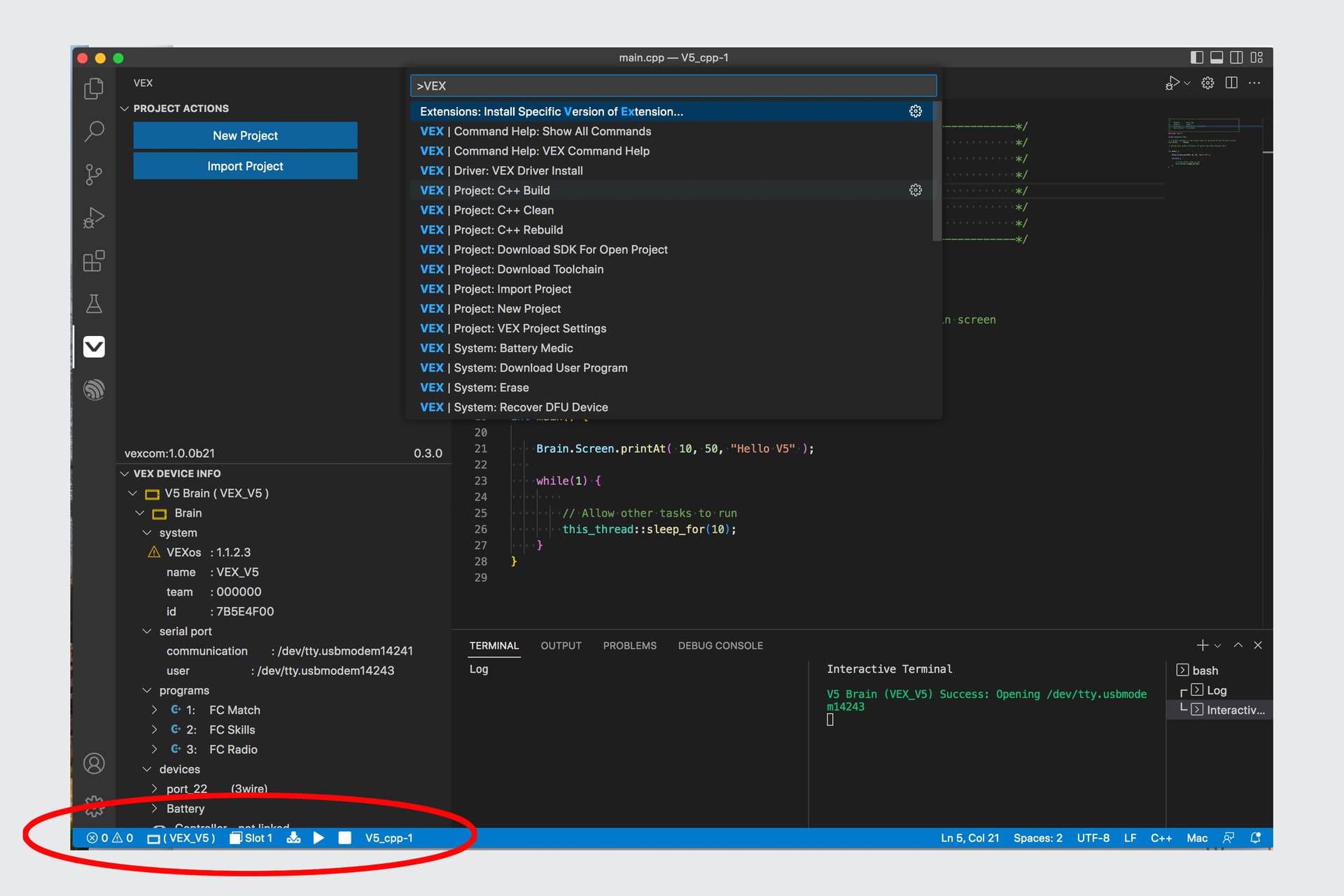
Task: Expand the port_22 device entry
Action: tap(155, 788)
